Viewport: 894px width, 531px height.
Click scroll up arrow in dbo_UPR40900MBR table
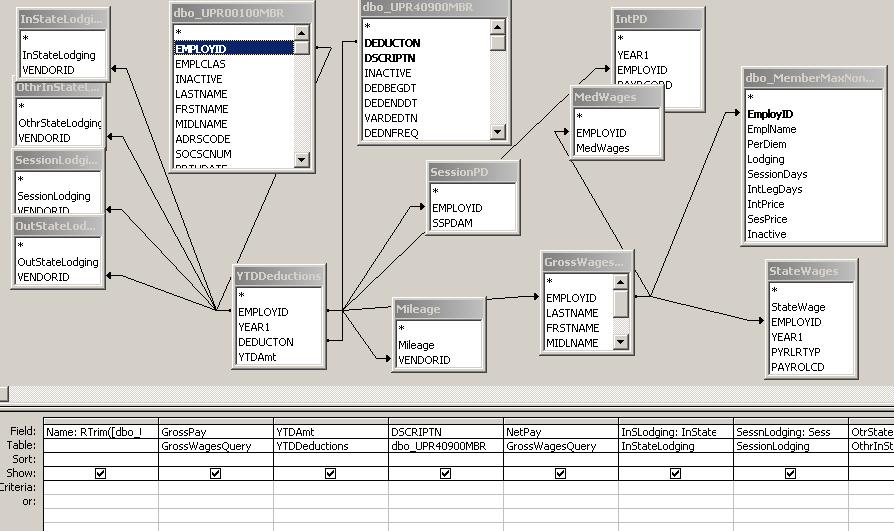point(498,27)
